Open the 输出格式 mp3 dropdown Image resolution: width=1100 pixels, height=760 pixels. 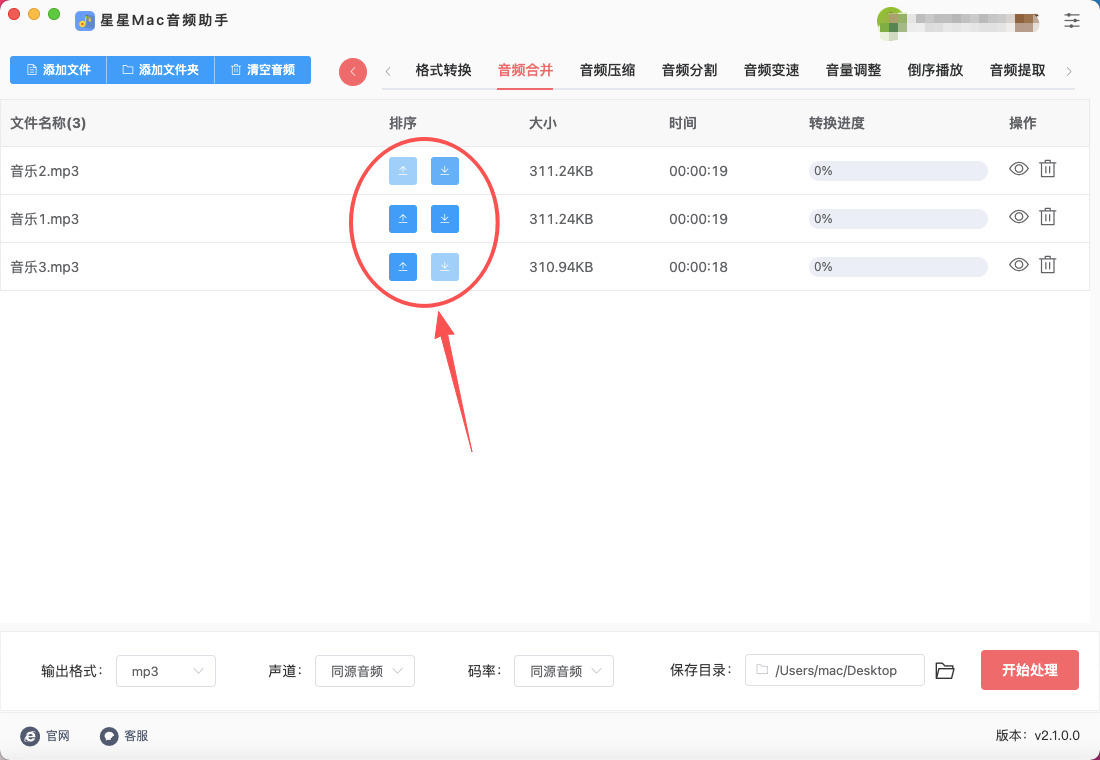point(166,671)
